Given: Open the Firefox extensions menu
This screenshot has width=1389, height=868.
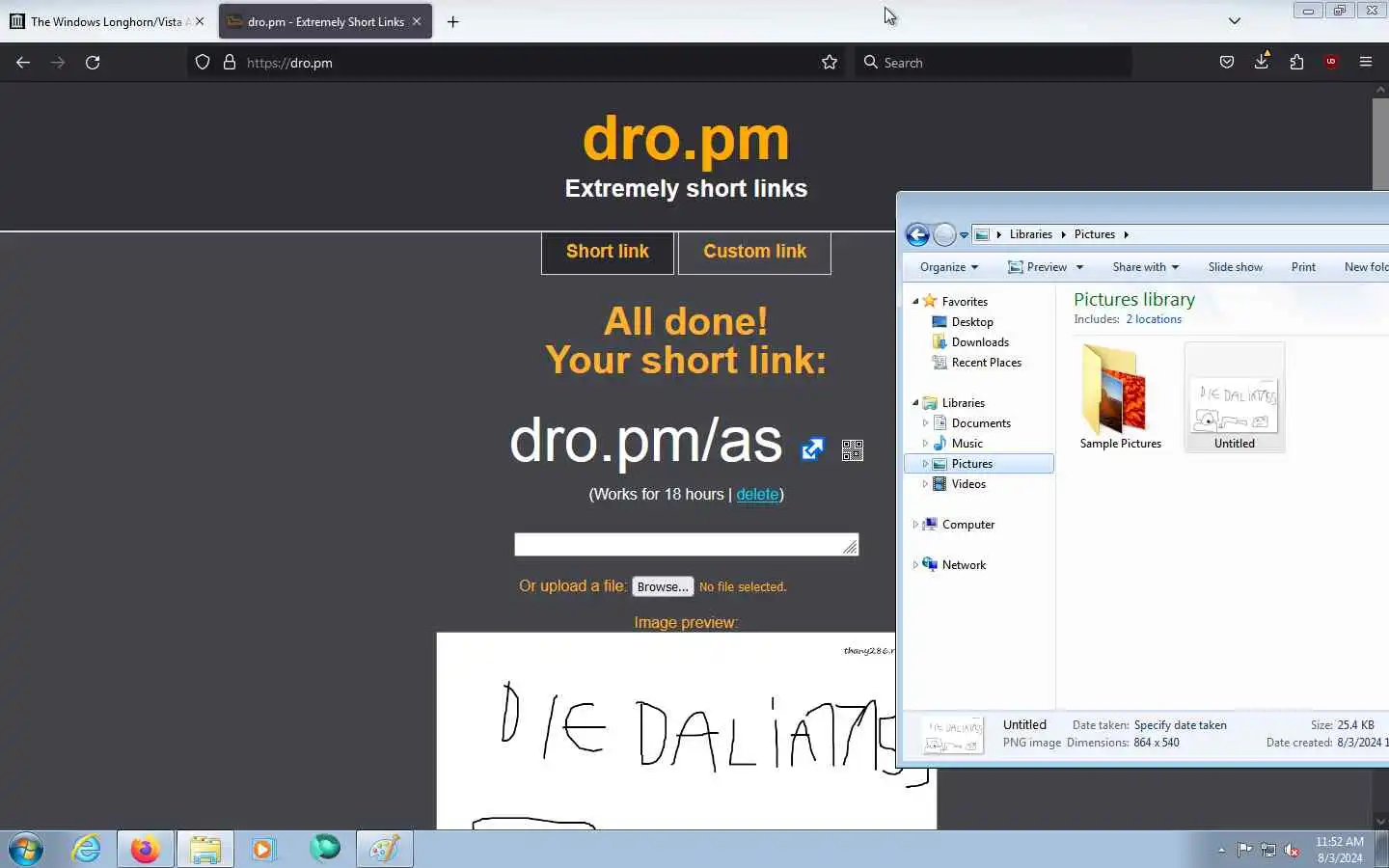Looking at the screenshot, I should tap(1296, 63).
